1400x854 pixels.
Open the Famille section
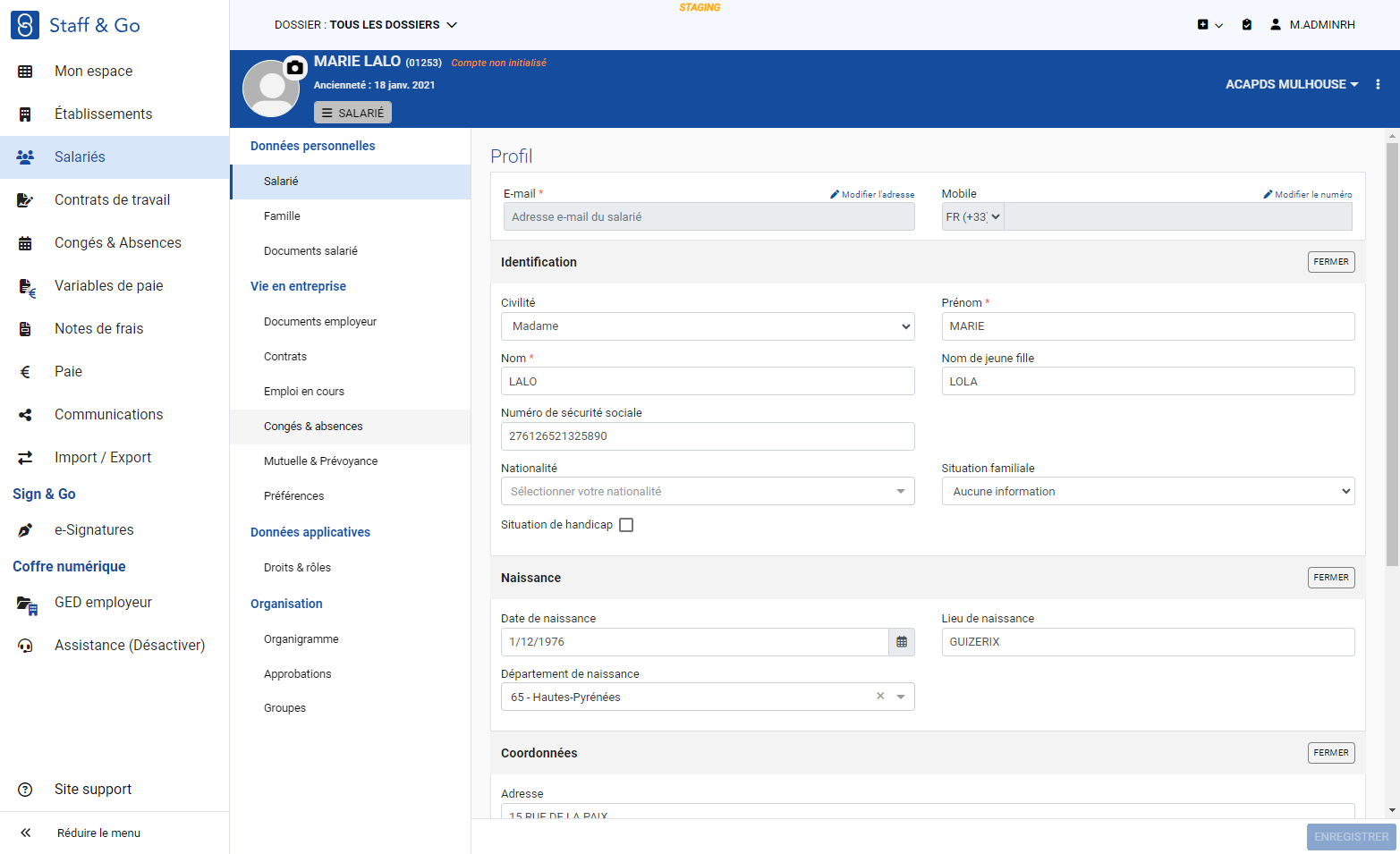pyautogui.click(x=351, y=216)
